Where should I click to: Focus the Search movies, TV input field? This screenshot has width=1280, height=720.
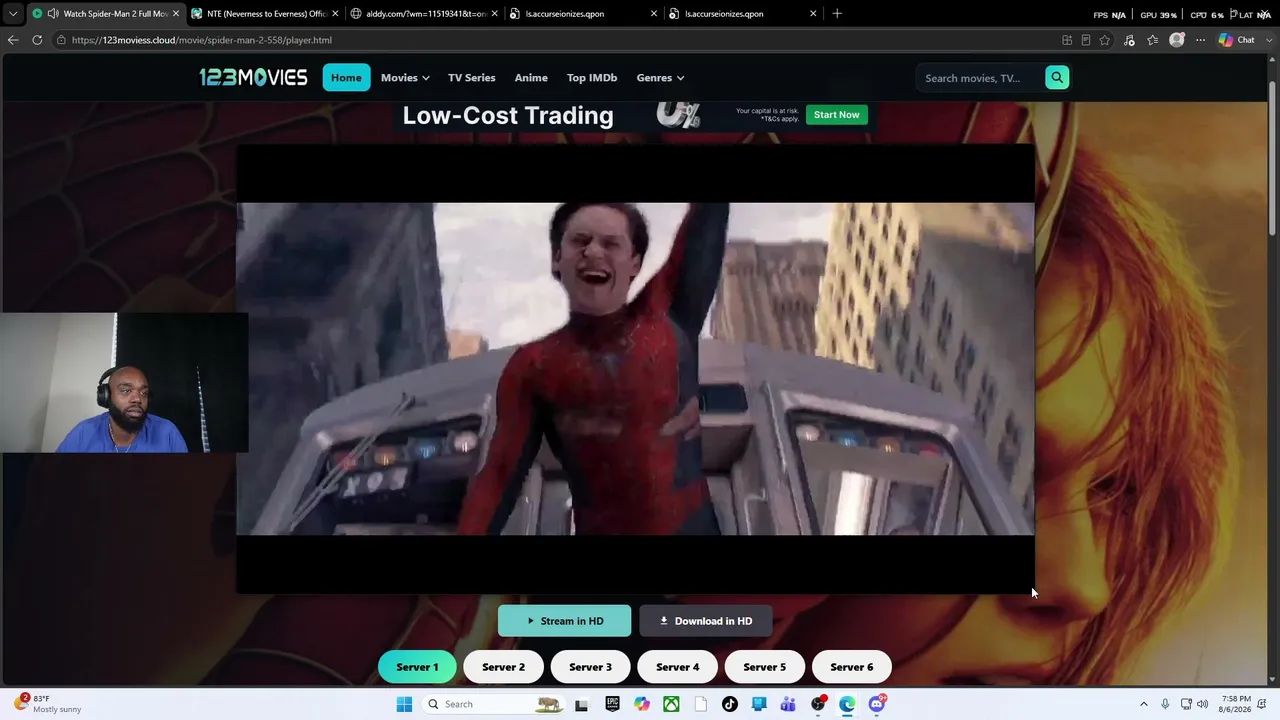[980, 78]
